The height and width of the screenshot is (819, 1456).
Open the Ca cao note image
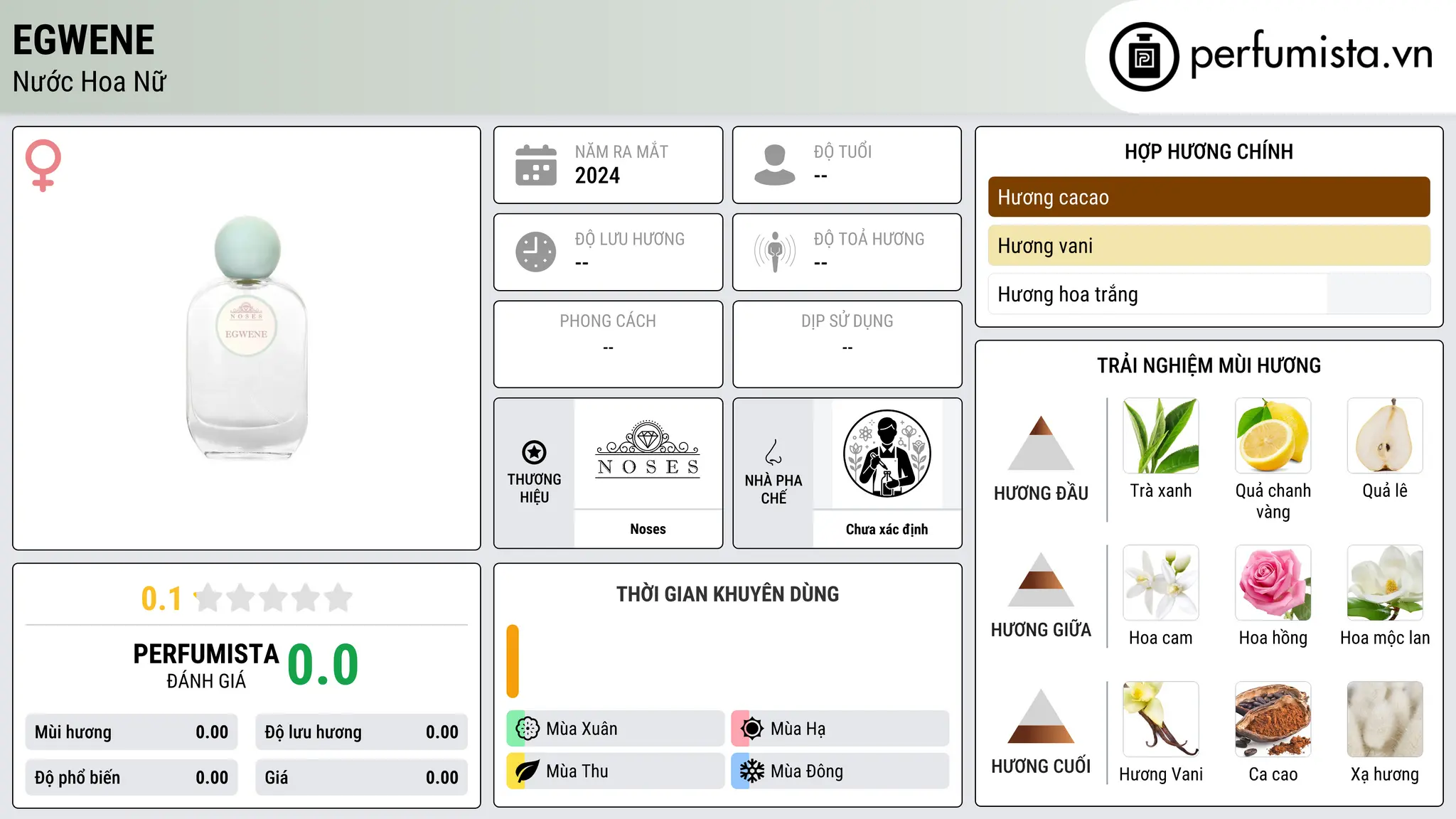1273,719
